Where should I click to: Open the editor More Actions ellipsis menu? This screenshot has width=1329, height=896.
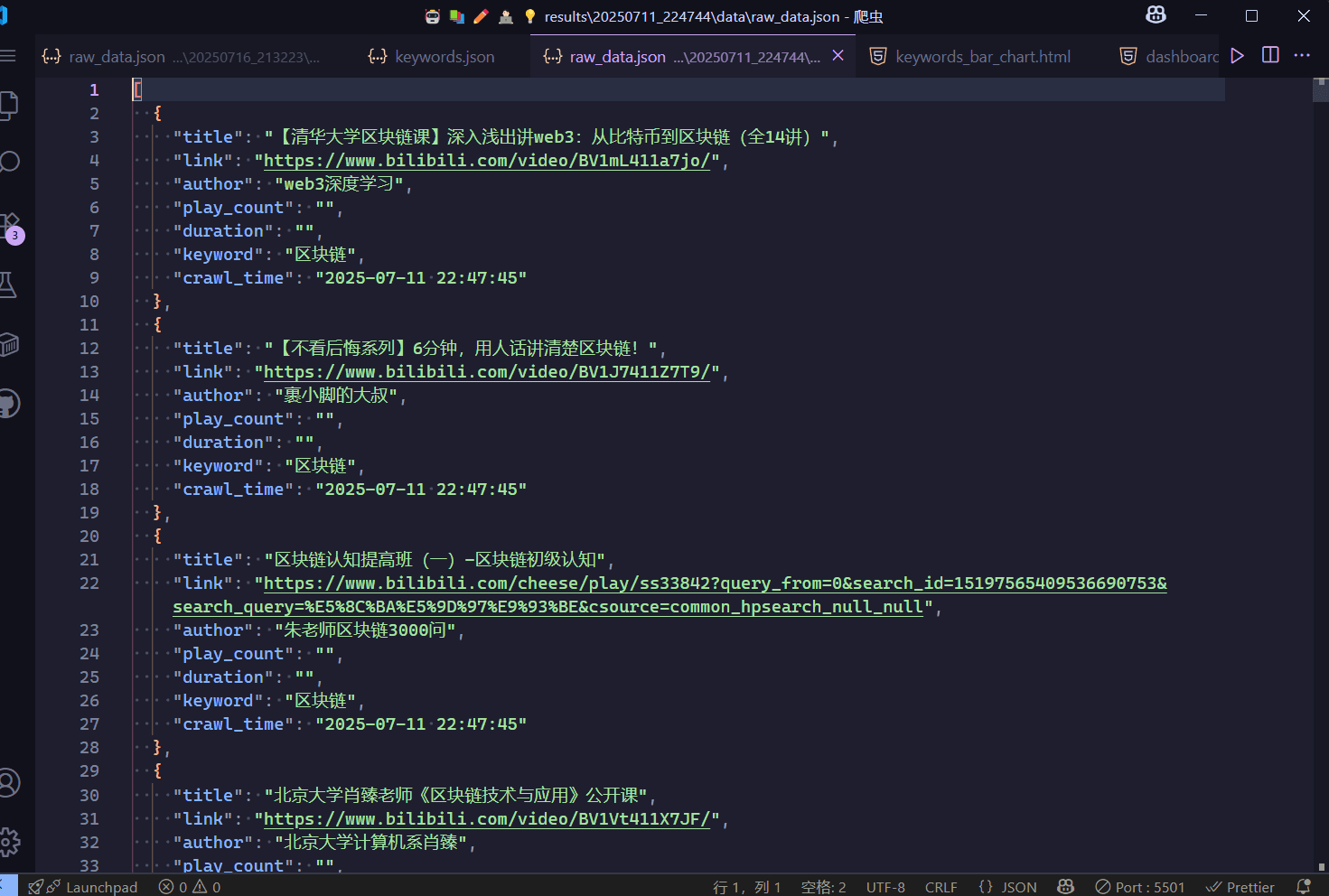(x=1302, y=56)
